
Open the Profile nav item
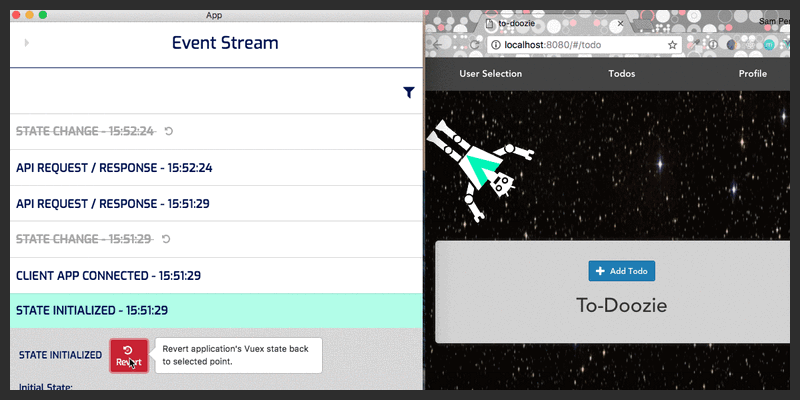coord(753,73)
